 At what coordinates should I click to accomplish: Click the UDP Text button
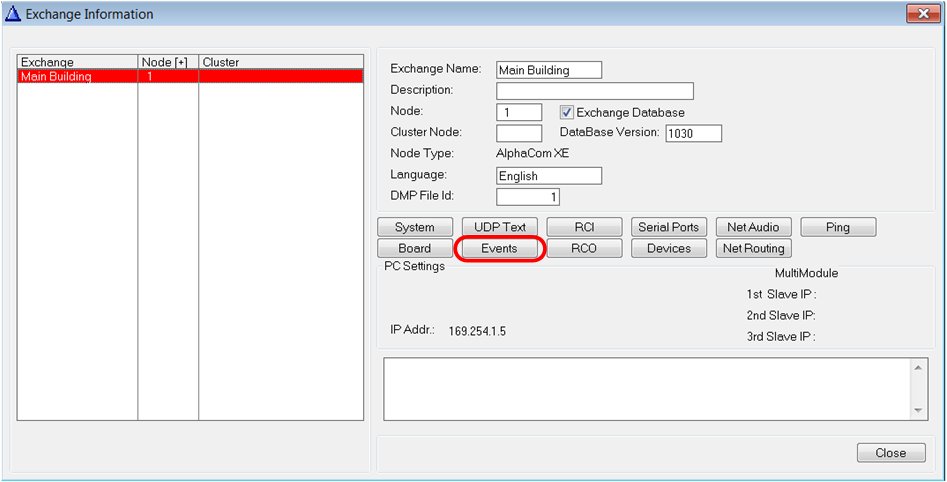(499, 227)
